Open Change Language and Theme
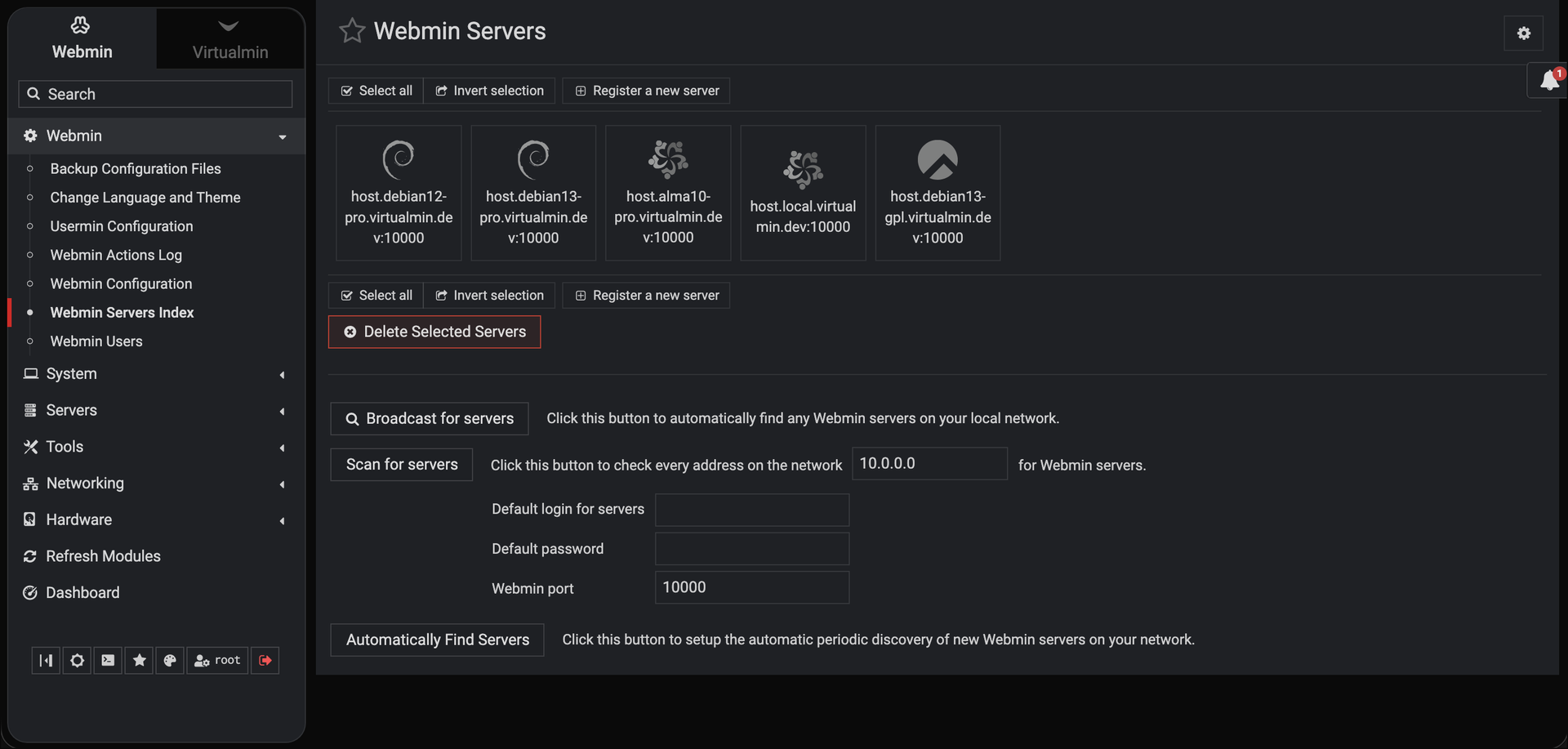 145,198
